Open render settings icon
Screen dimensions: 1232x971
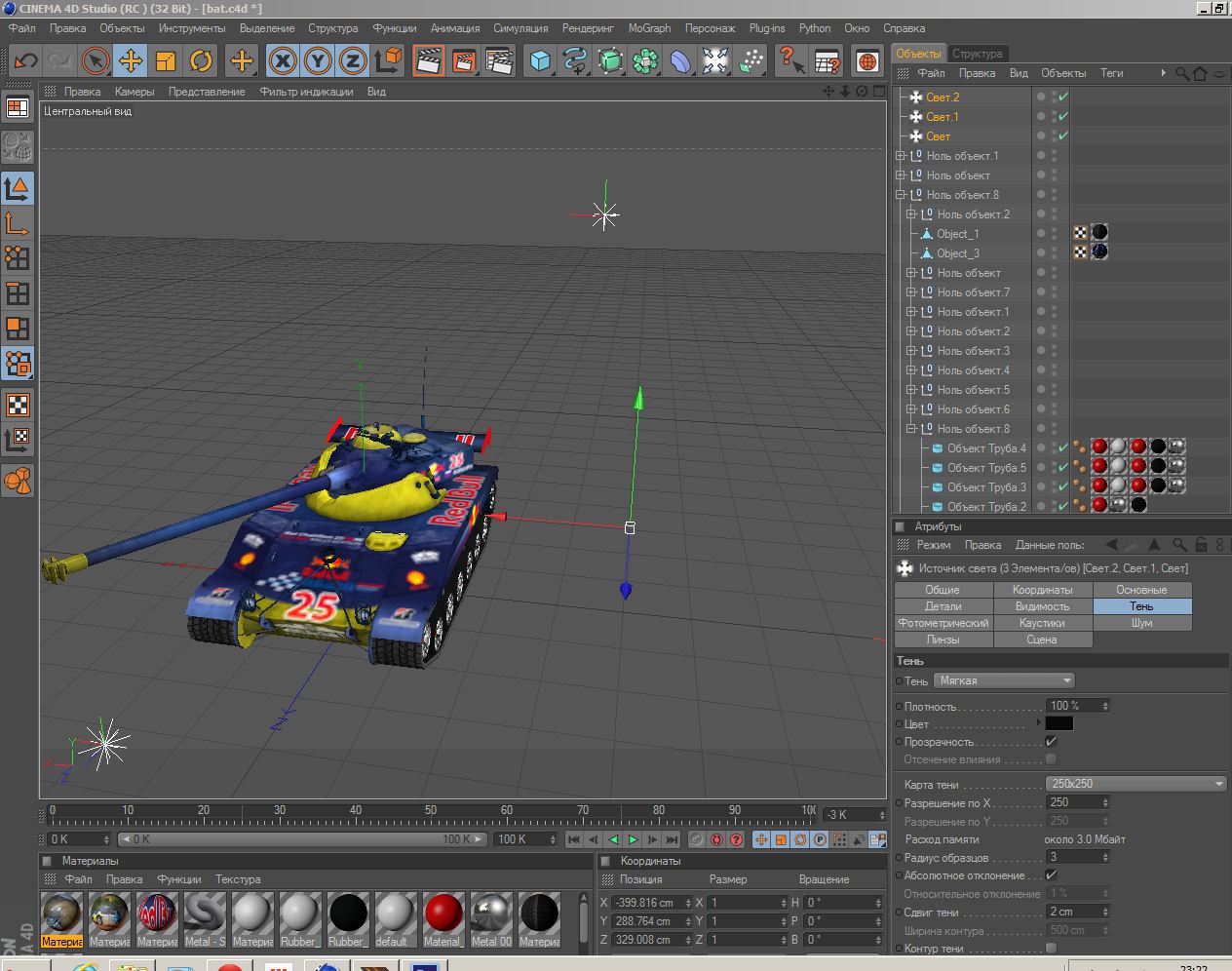click(499, 61)
